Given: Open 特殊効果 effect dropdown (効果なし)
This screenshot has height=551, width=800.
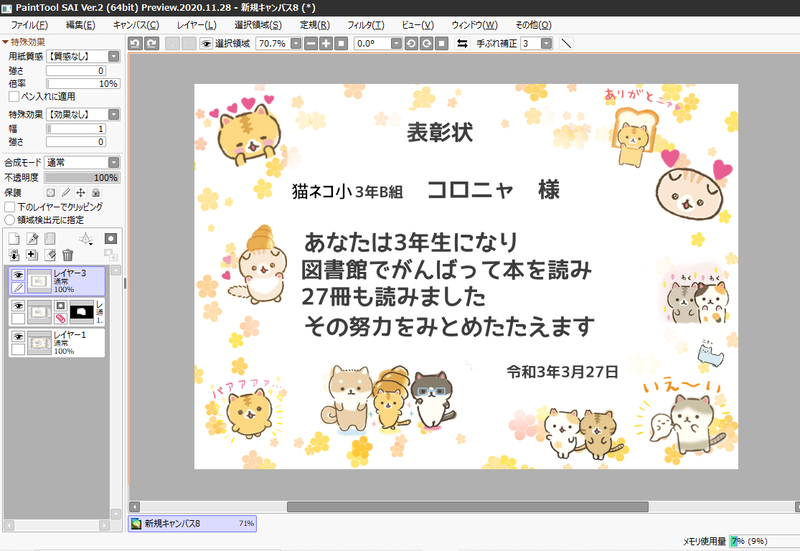Looking at the screenshot, I should 83,114.
